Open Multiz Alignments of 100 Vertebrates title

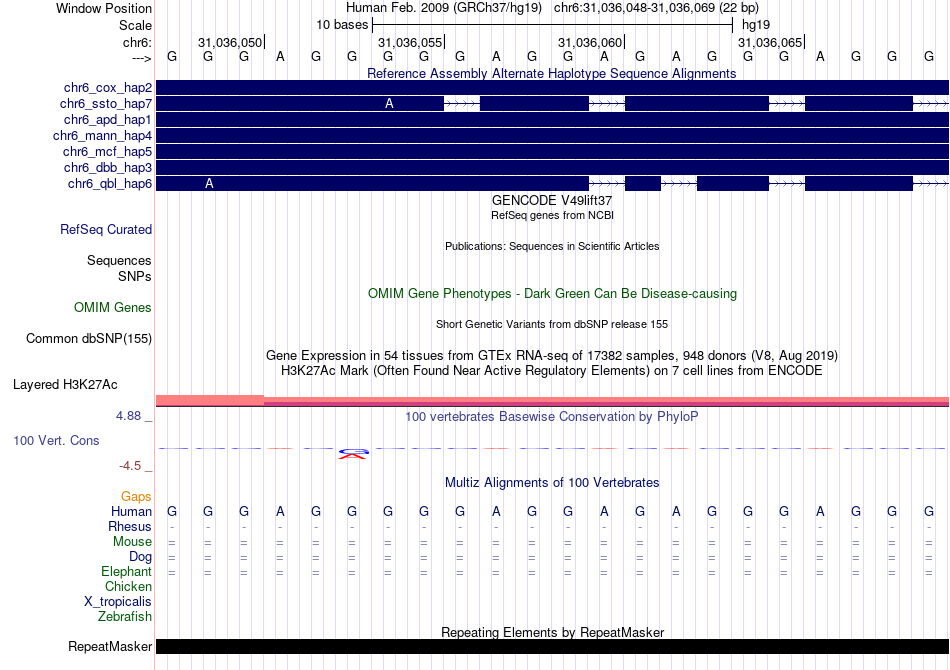click(x=552, y=483)
